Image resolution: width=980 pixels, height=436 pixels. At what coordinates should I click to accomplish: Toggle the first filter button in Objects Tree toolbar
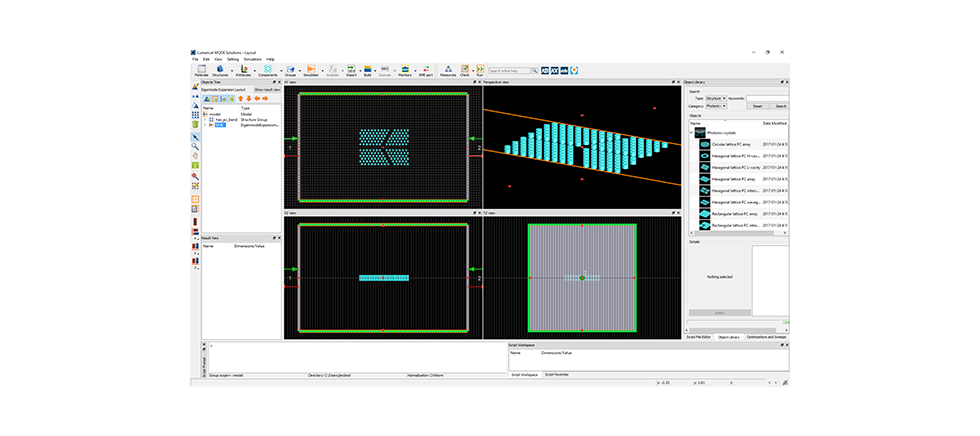click(208, 99)
